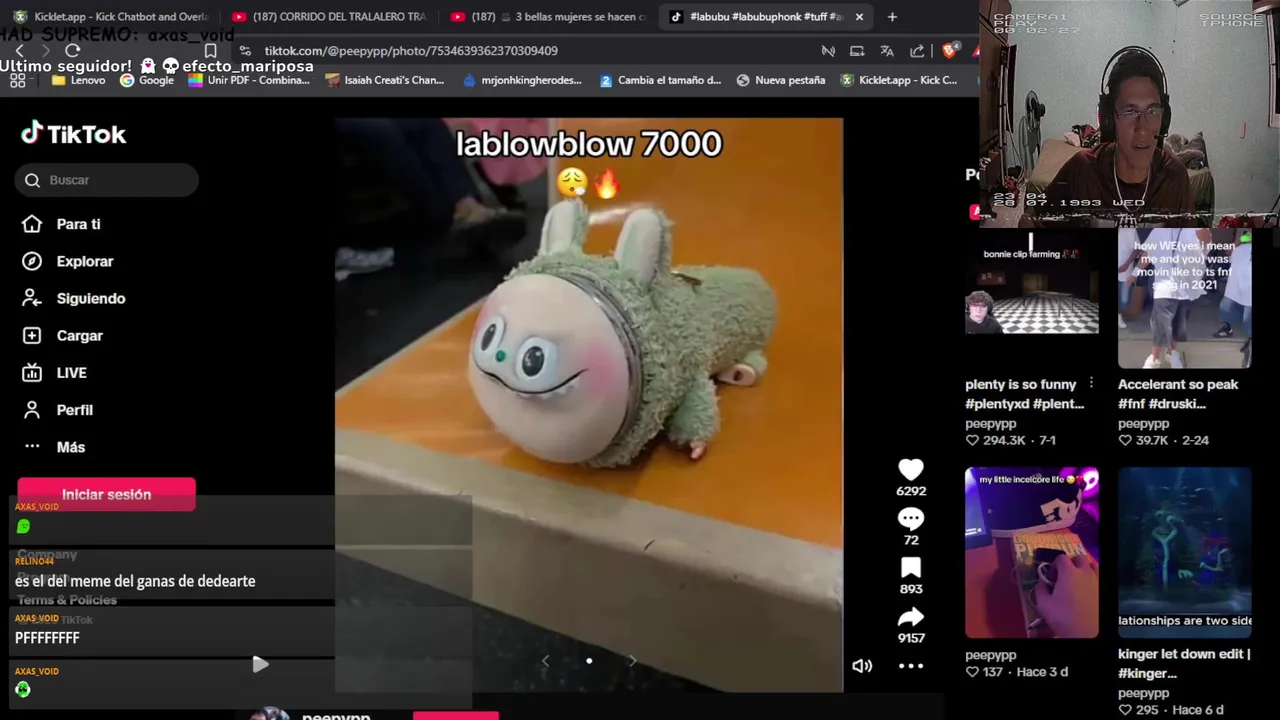Share the post using arrow icon
Screen dimensions: 1280x720
click(910, 617)
